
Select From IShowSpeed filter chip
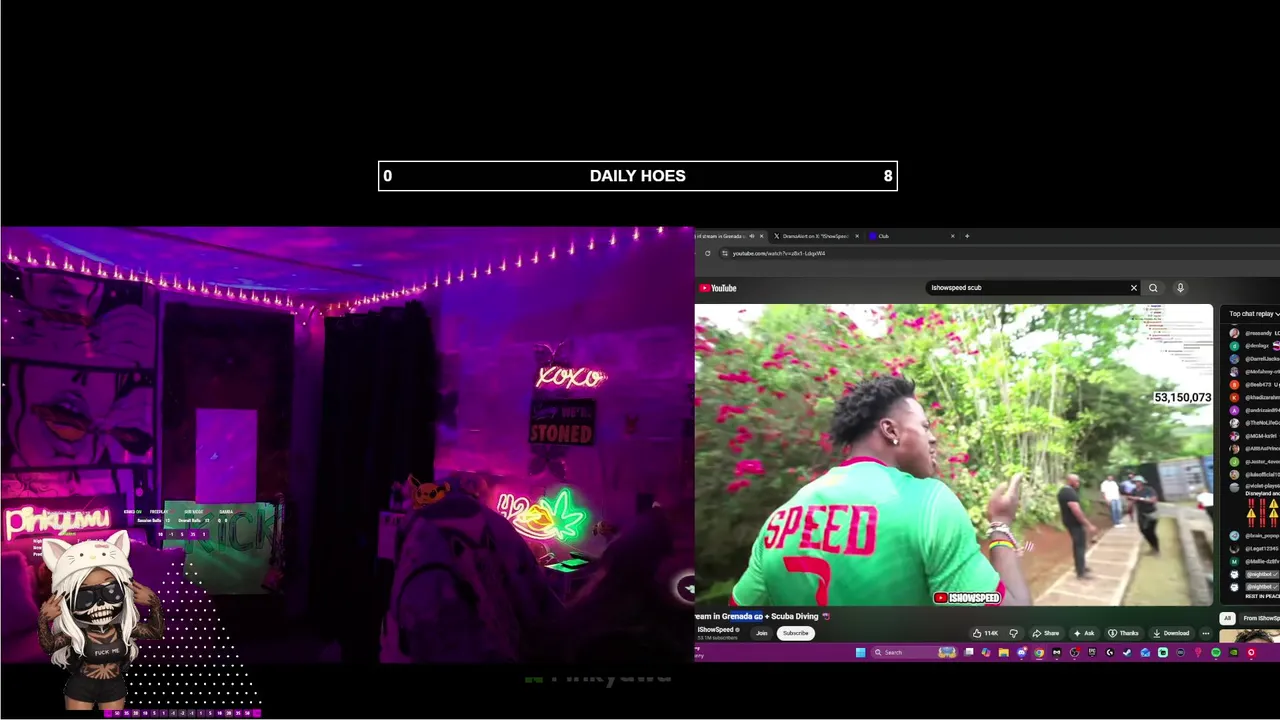coord(1260,618)
